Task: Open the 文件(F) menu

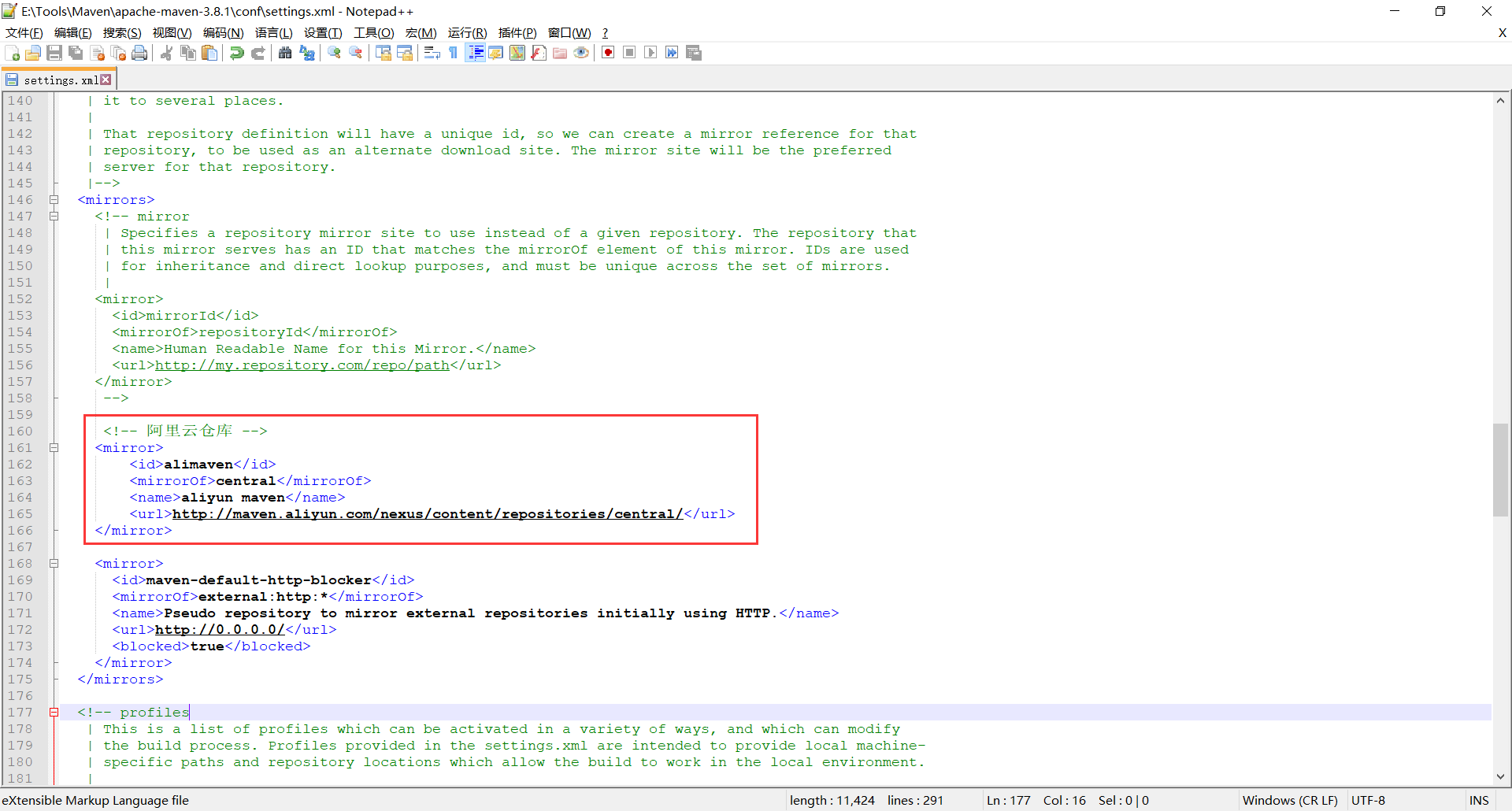Action: coord(24,32)
